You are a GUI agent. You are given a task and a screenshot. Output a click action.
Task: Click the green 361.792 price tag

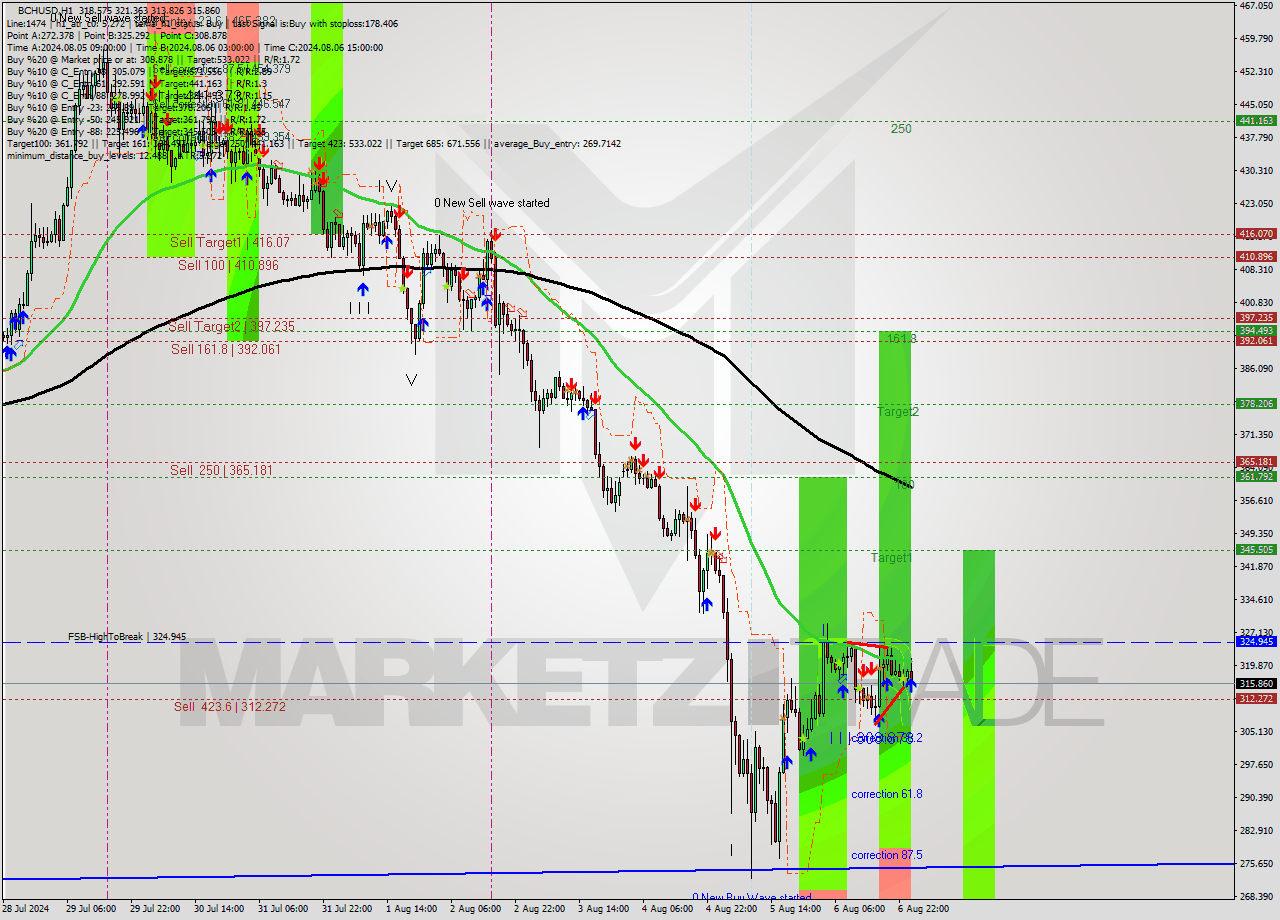click(x=1256, y=477)
